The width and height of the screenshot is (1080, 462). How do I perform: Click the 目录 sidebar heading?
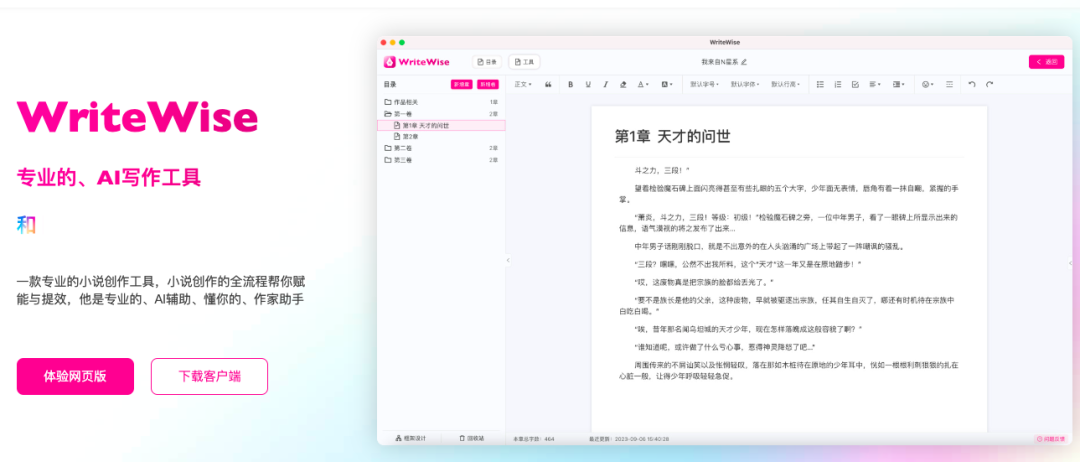[x=390, y=85]
